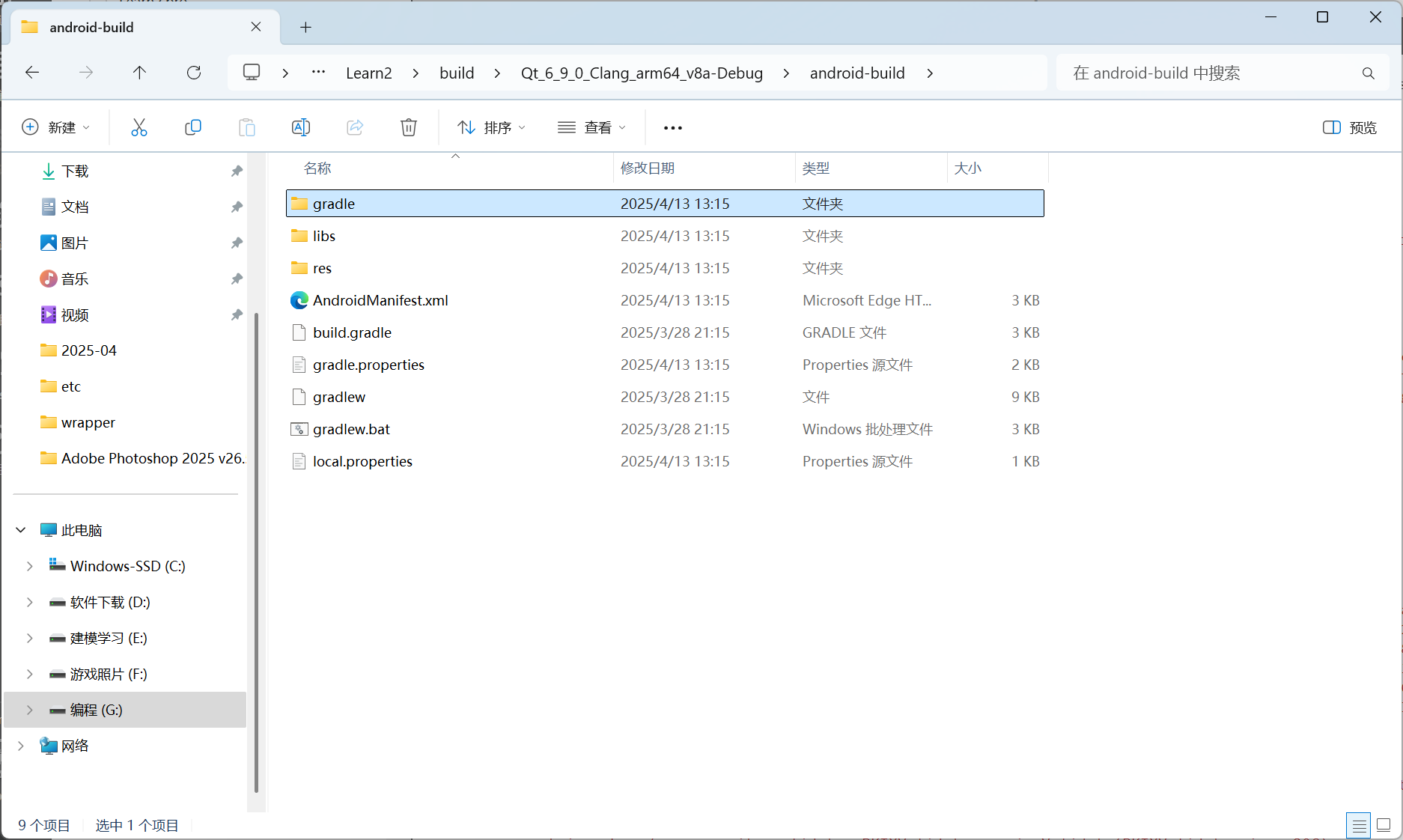Open wrapper folder in sidebar
The width and height of the screenshot is (1403, 840).
coord(79,422)
